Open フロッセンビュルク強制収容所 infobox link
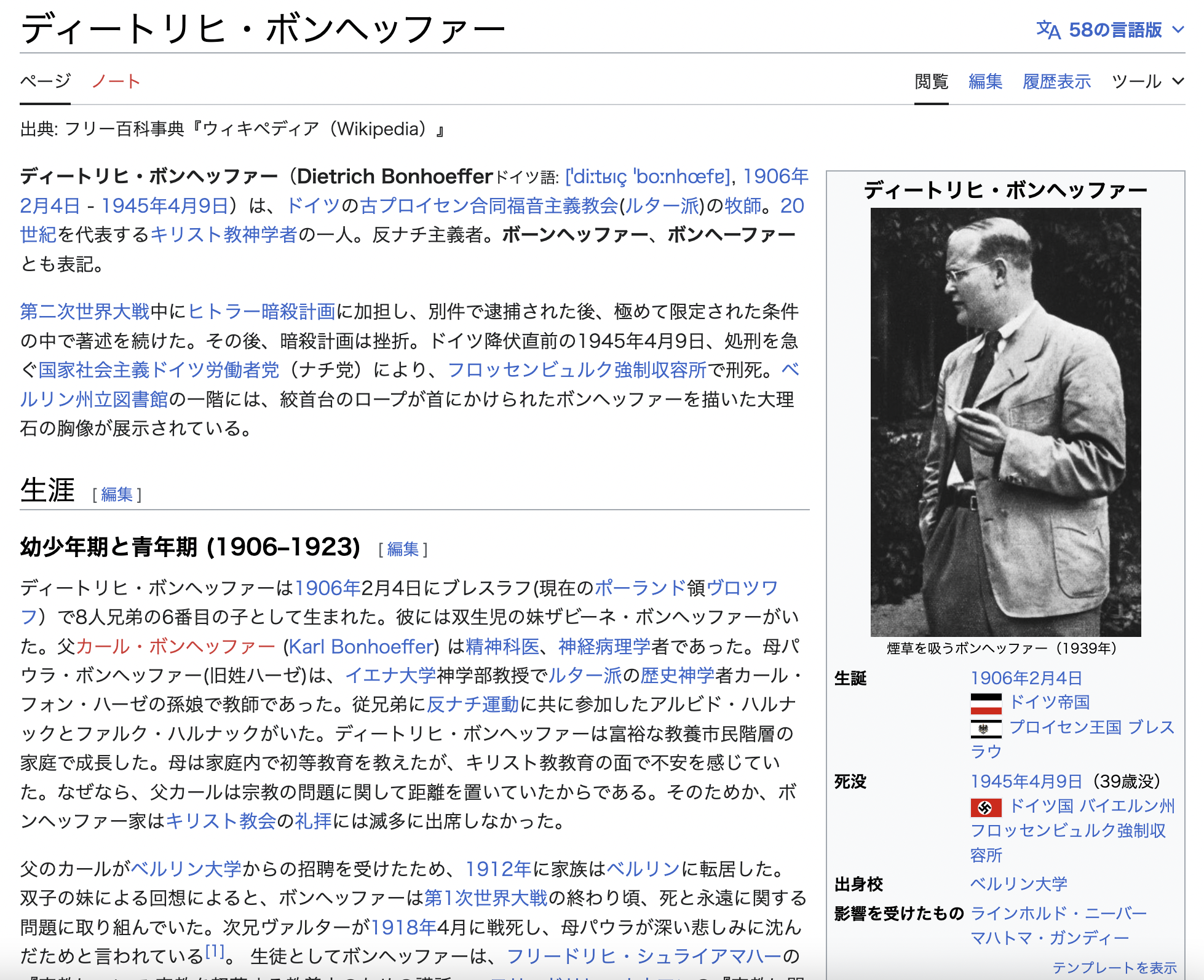 coord(1068,831)
